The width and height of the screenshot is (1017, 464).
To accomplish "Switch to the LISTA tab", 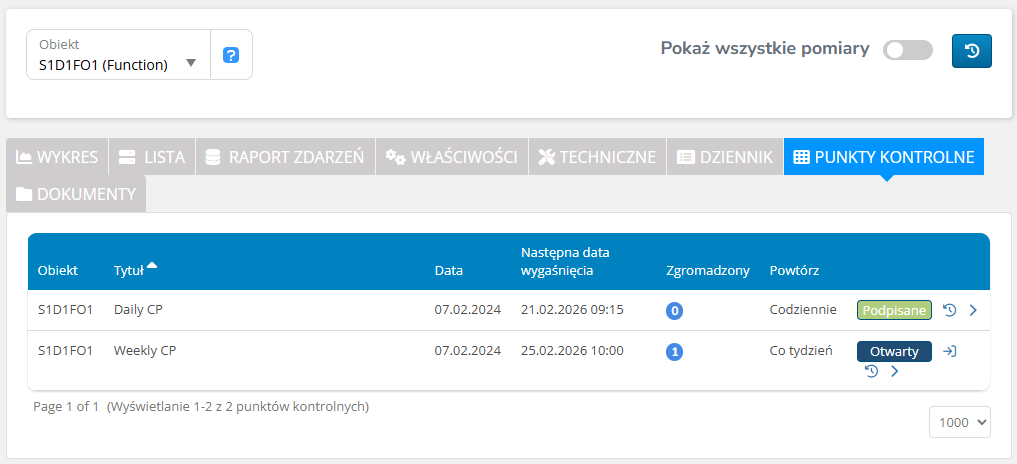I will tap(152, 156).
